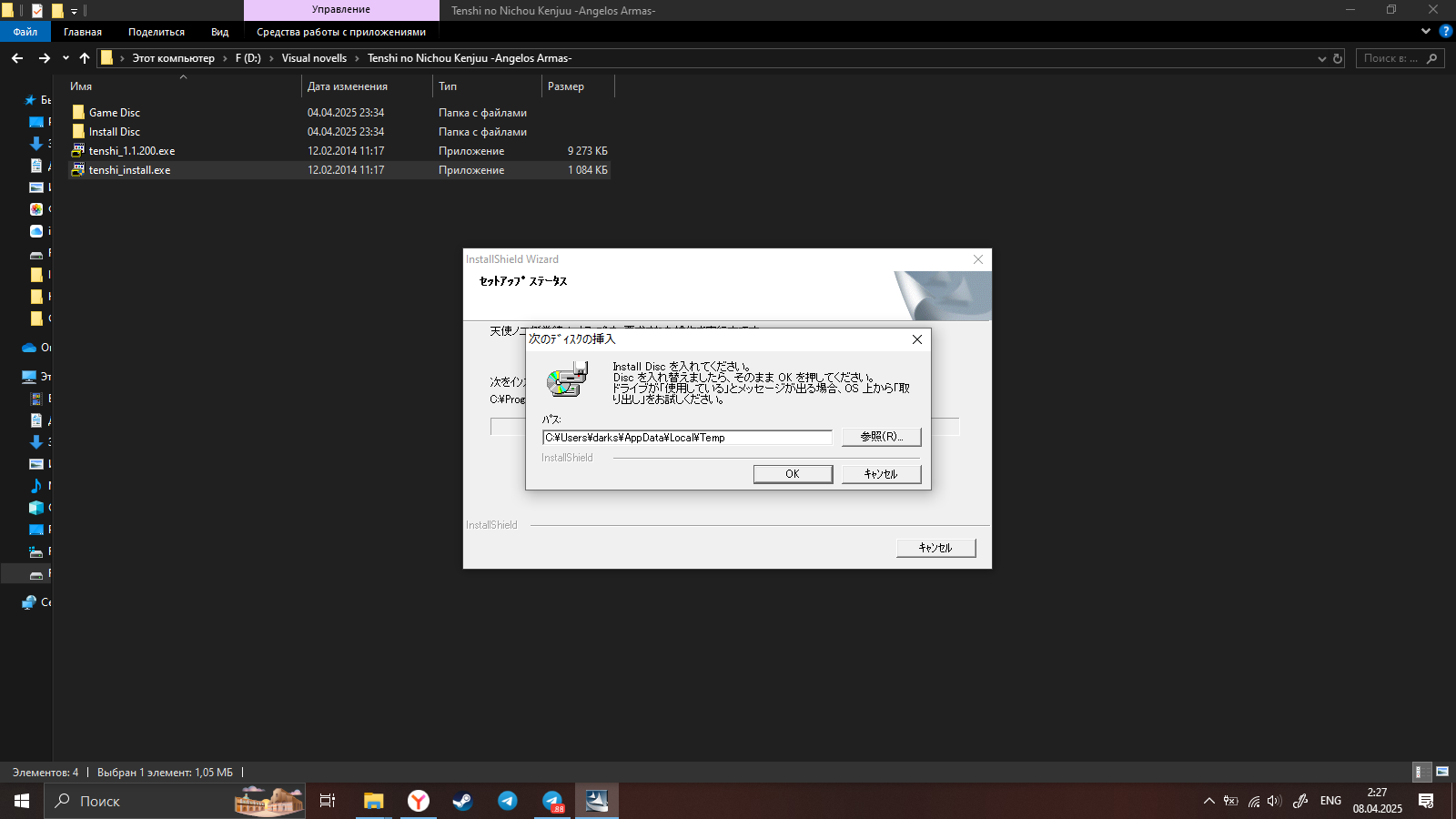
Task: Switch to large icons view in status bar
Action: coord(1442,772)
